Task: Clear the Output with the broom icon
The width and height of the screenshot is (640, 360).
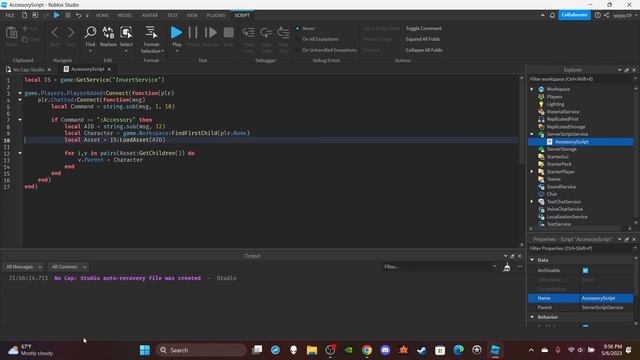Action: click(x=507, y=267)
